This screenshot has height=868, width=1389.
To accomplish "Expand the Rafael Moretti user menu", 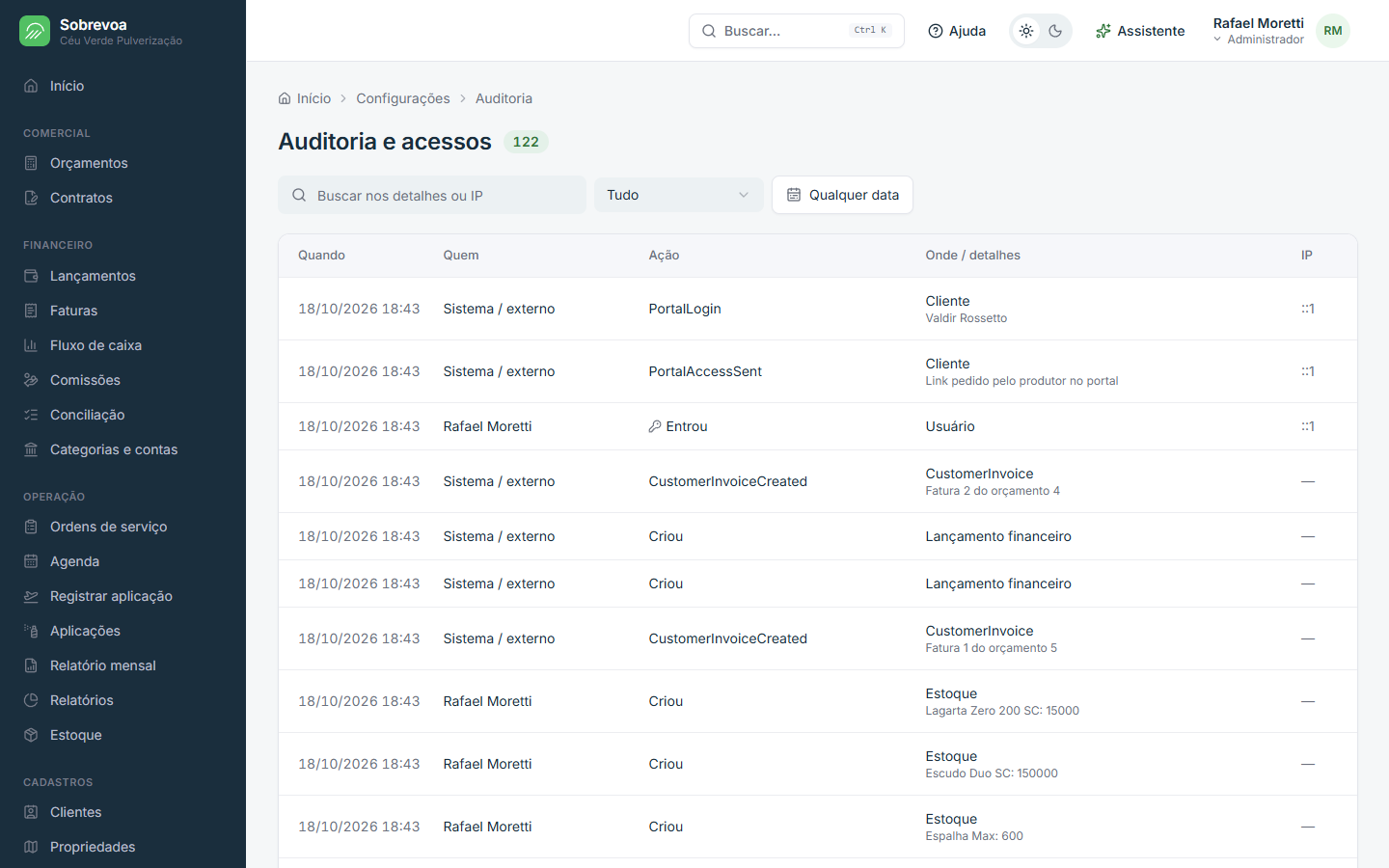I will (x=1258, y=31).
